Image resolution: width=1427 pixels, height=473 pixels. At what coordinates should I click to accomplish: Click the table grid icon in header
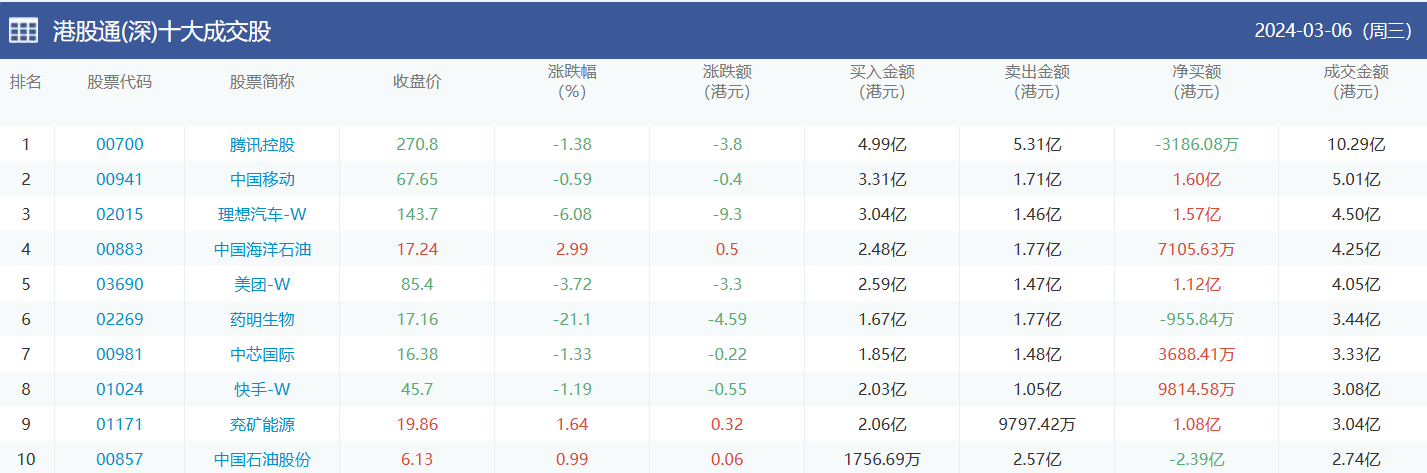(24, 31)
